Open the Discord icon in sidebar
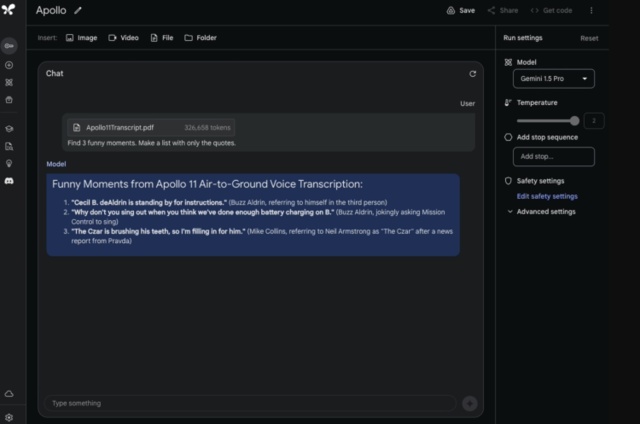The height and width of the screenshot is (424, 640). [x=9, y=180]
